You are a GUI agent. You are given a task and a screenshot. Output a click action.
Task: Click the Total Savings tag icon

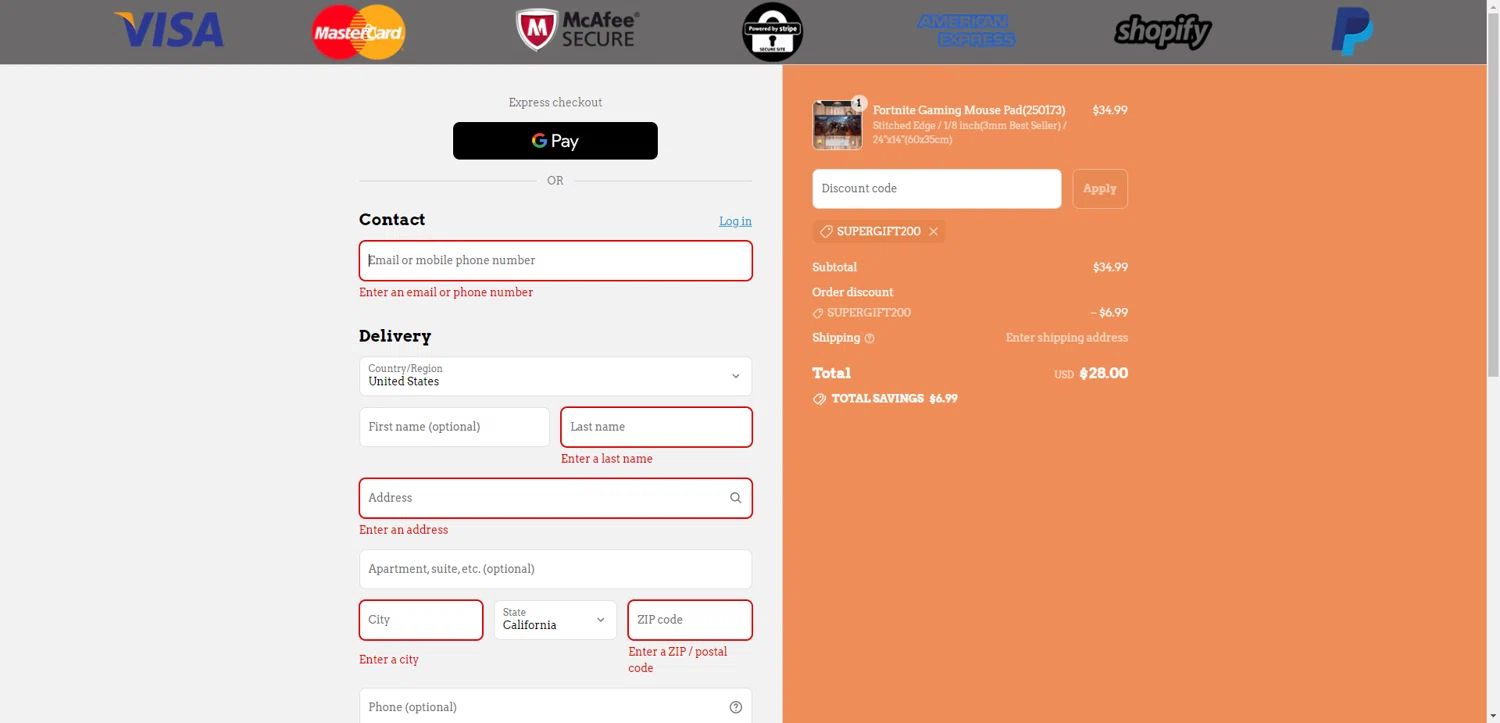(819, 399)
